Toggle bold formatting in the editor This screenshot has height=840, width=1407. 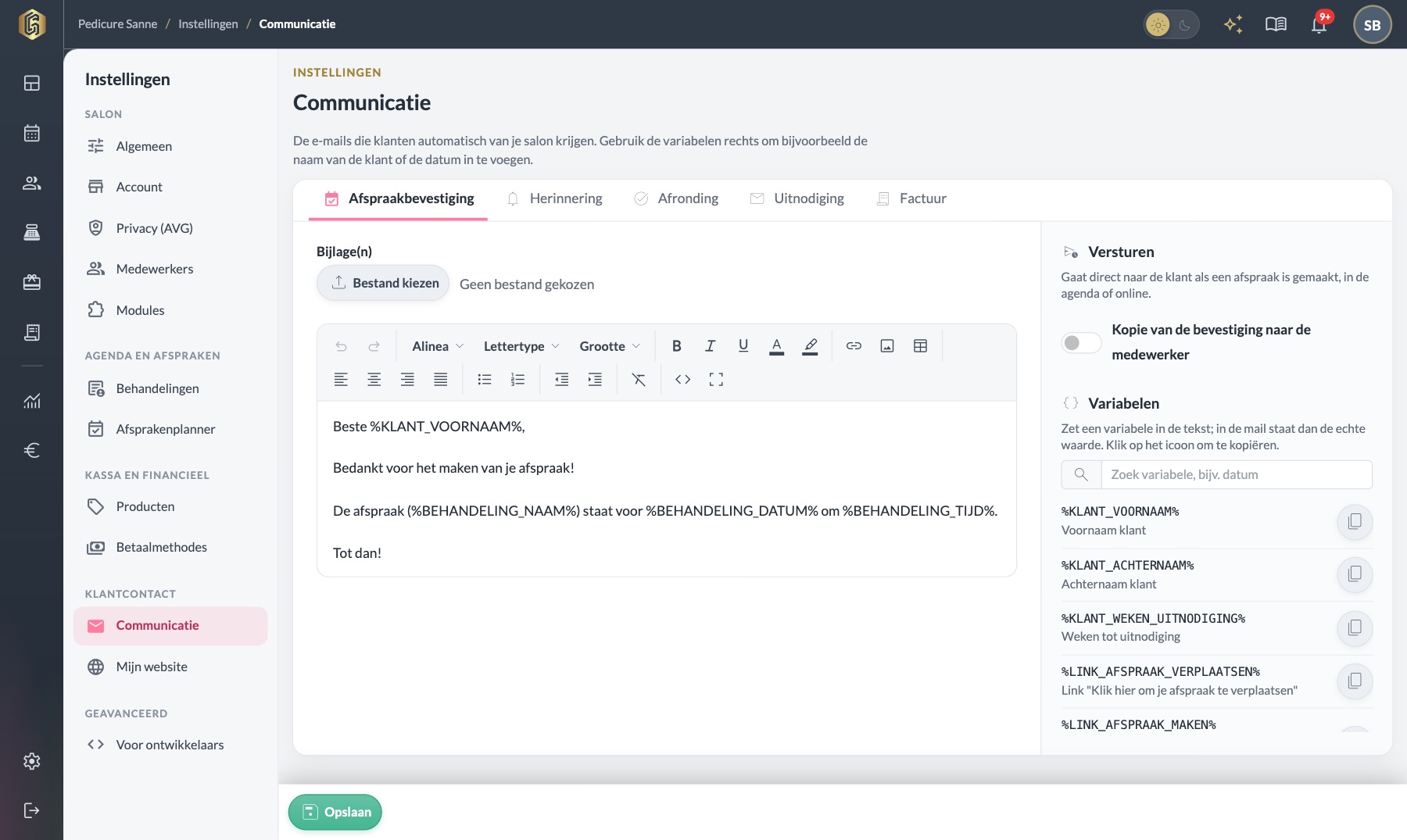point(677,346)
